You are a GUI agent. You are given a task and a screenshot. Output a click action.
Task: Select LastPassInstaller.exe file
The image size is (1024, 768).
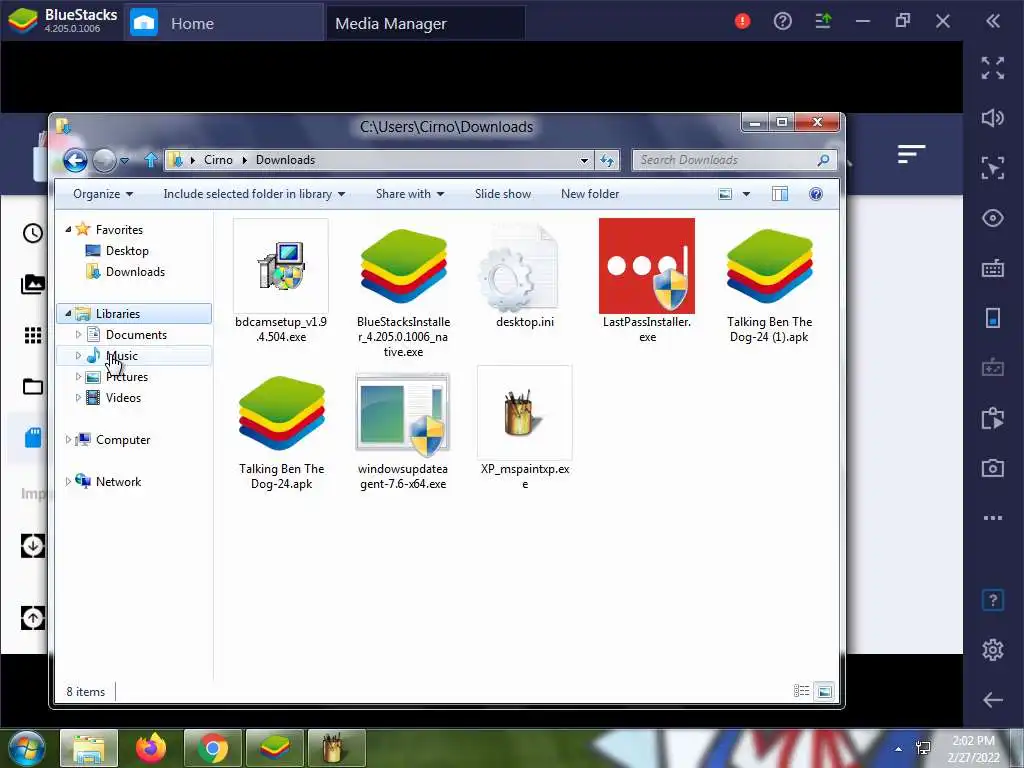647,266
